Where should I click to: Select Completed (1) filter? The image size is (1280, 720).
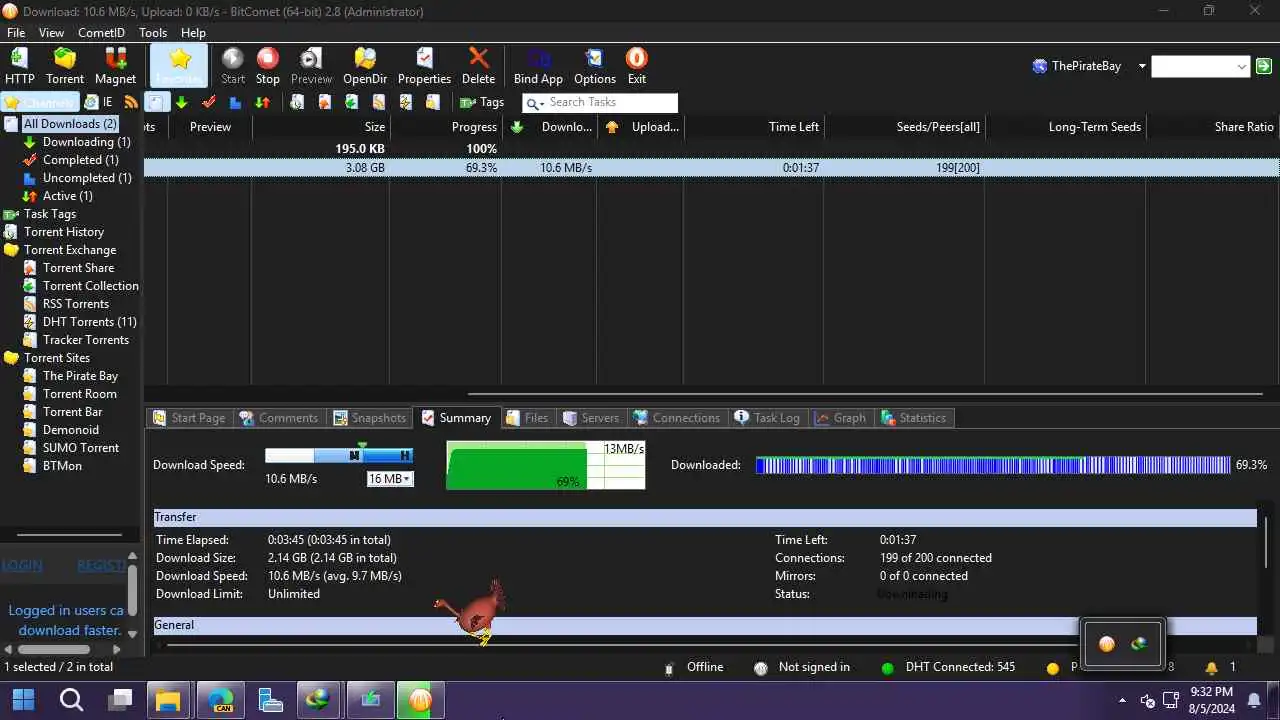[80, 160]
